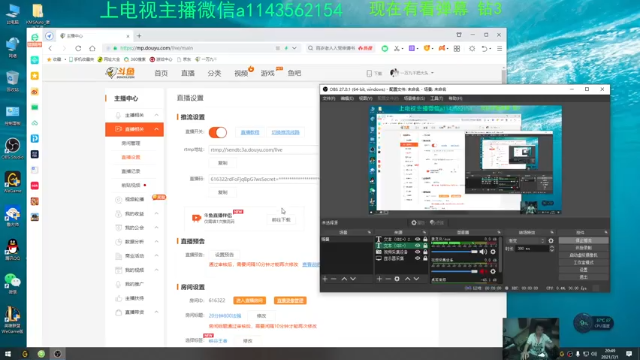This screenshot has width=640, height=360.
Task: Click 停止推流 button in OBS controls
Action: (x=583, y=240)
